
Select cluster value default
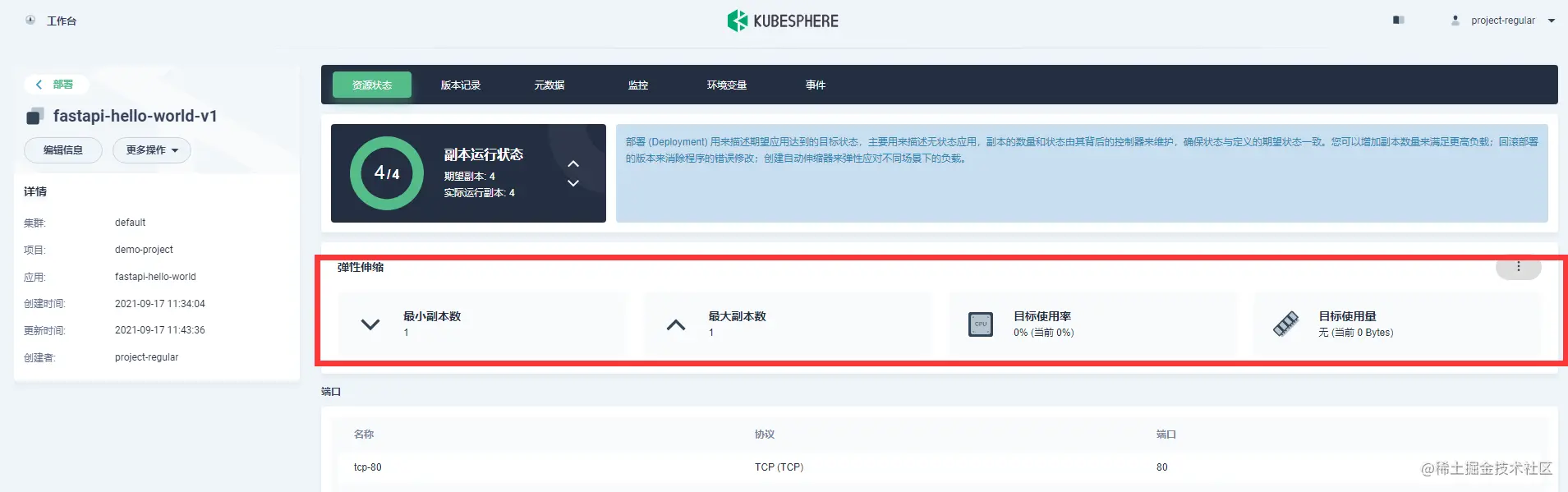pos(130,223)
